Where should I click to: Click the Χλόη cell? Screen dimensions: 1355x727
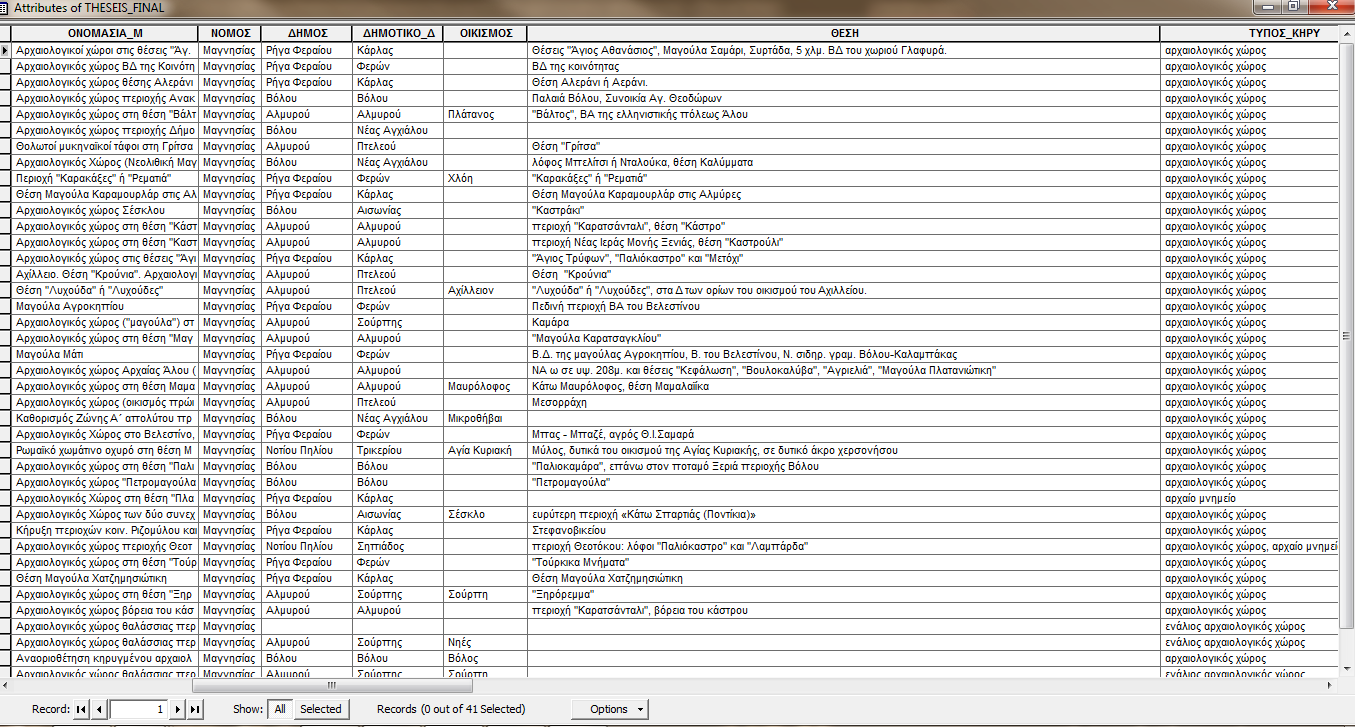click(486, 178)
